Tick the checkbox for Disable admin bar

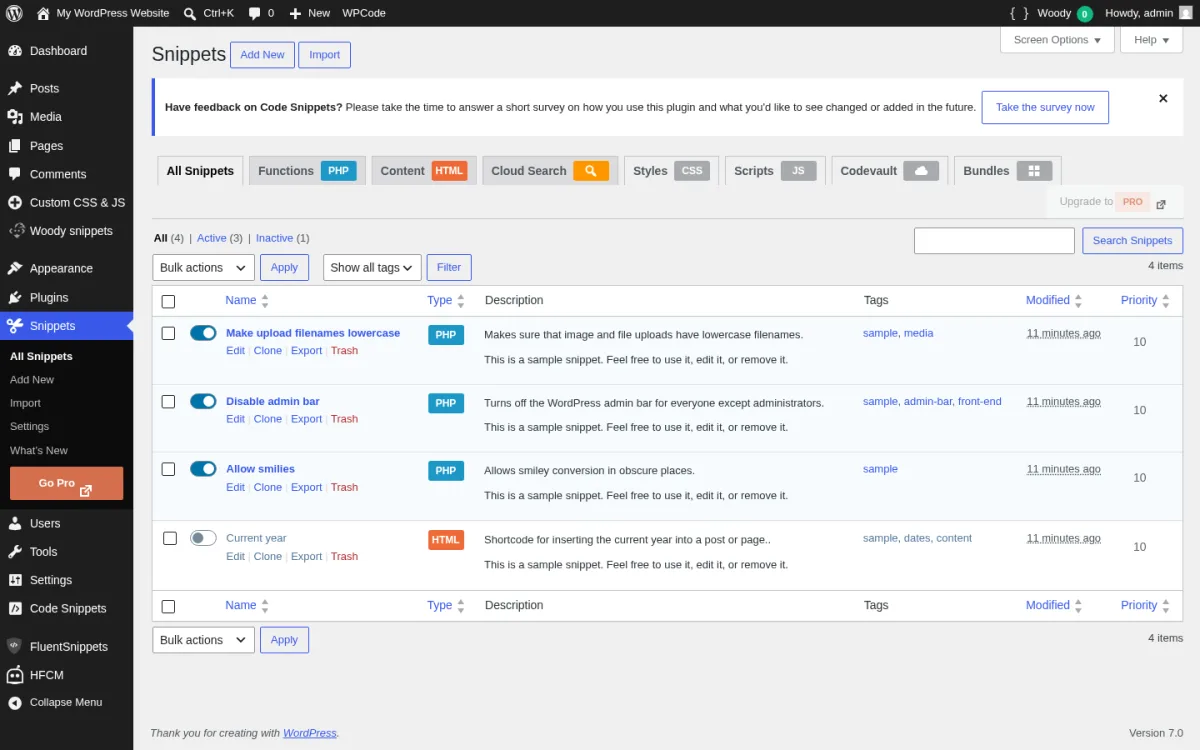coord(168,401)
